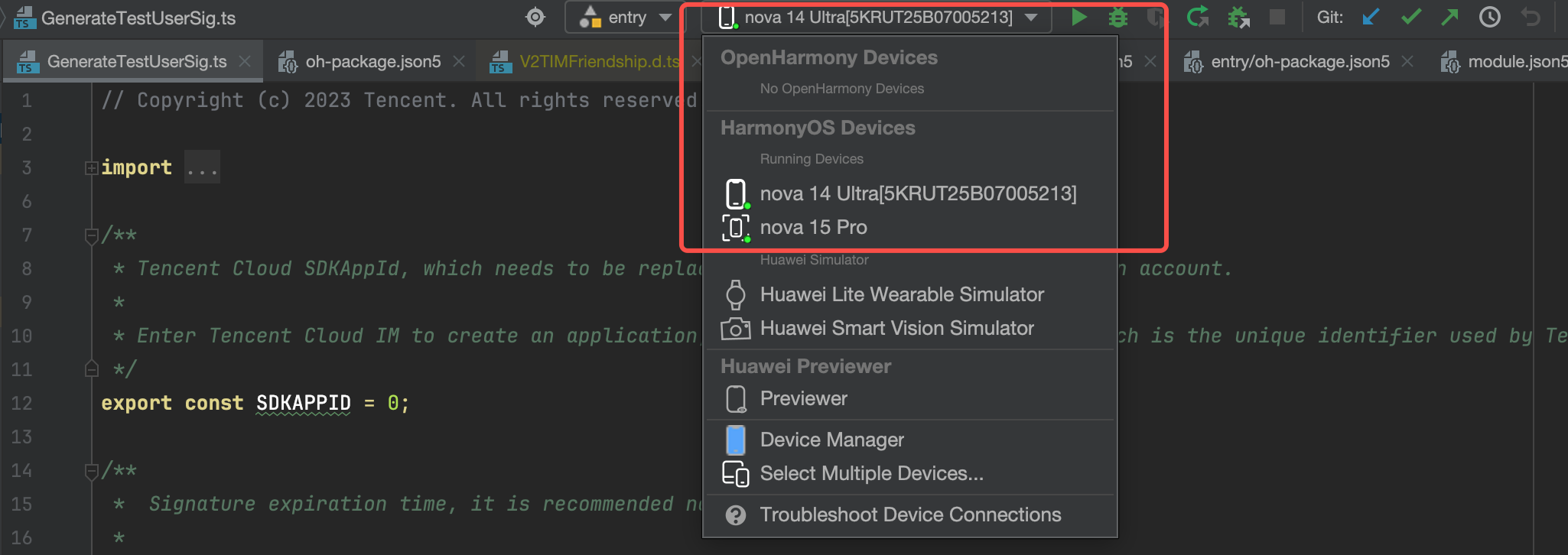This screenshot has height=555, width=1568.
Task: Click the locate target crosshair icon
Action: point(535,17)
